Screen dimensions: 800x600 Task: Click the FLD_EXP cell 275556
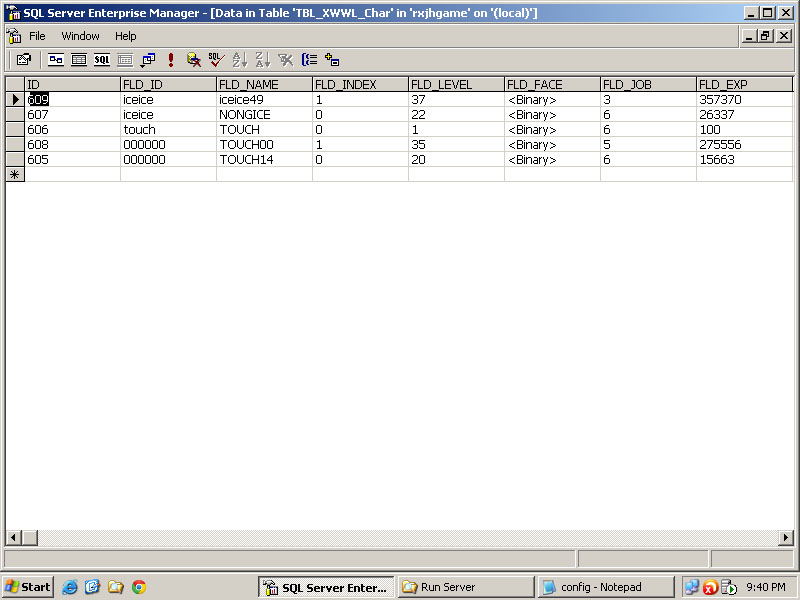click(744, 144)
